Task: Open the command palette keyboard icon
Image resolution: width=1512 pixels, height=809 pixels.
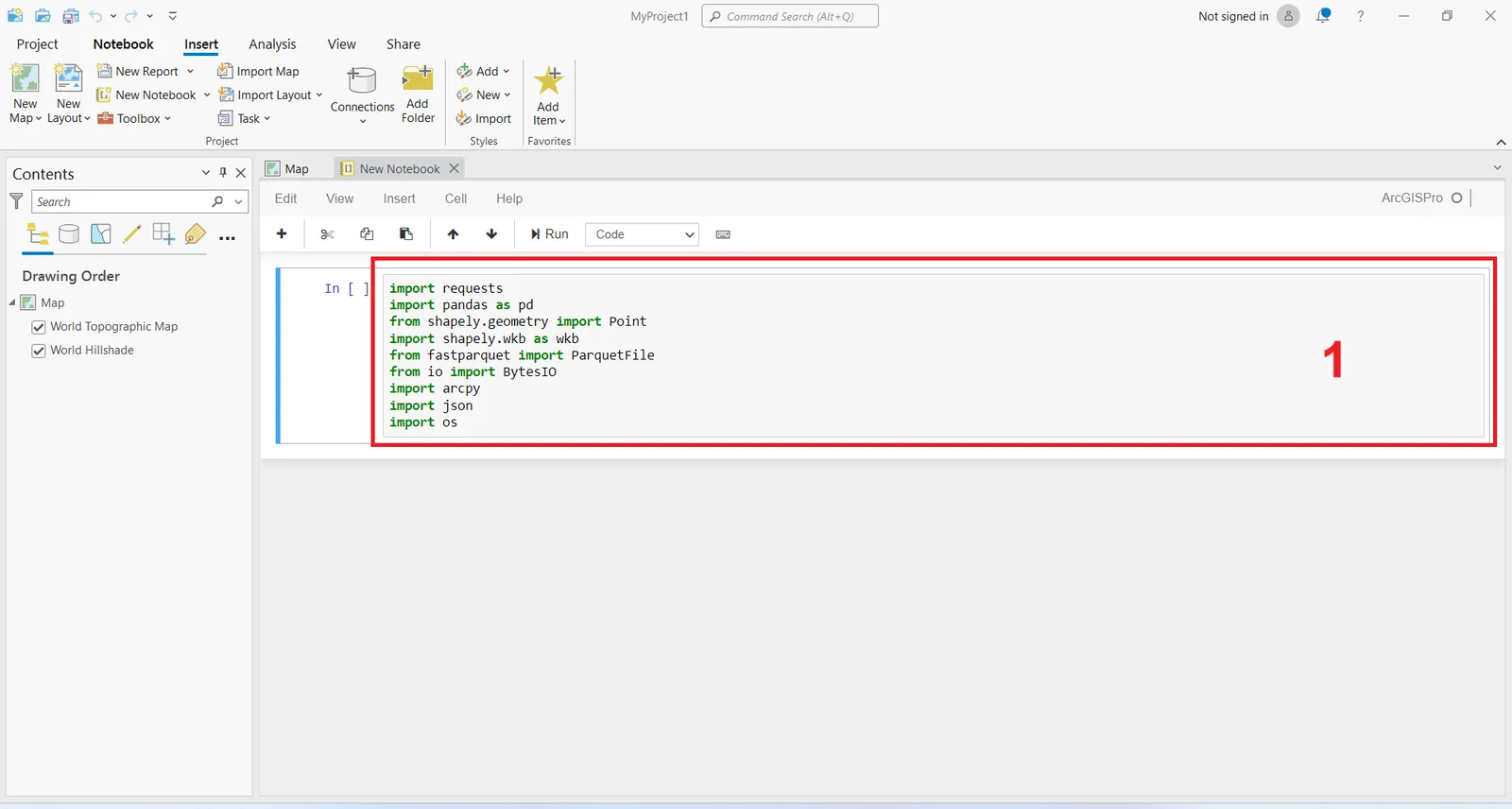Action: (723, 234)
